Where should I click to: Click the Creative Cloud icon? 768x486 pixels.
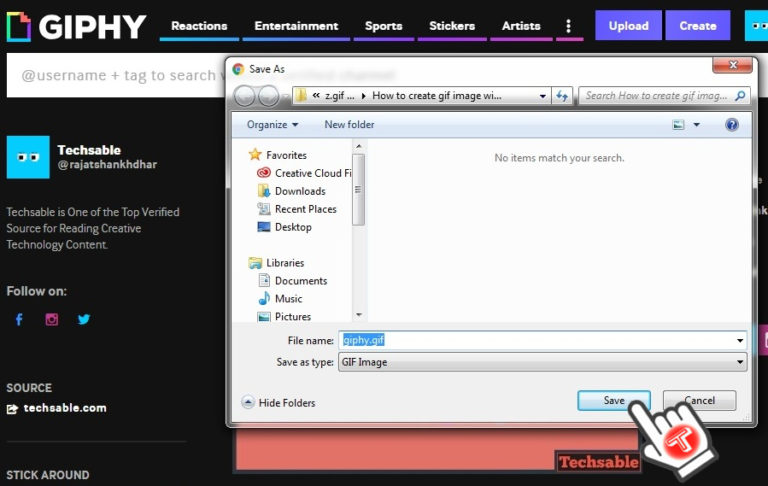(264, 173)
